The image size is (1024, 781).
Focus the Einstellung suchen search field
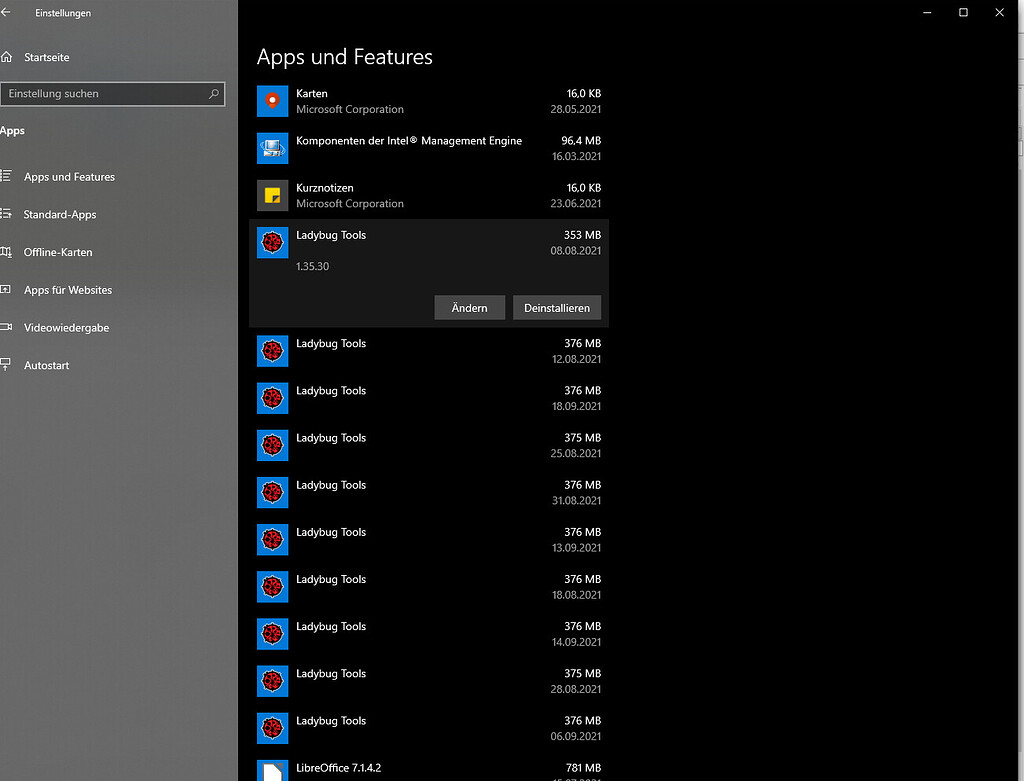[105, 94]
